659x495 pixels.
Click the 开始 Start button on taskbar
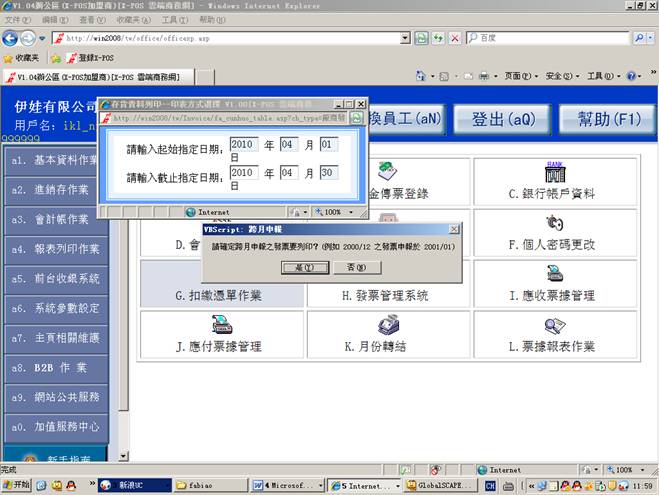coord(17,485)
